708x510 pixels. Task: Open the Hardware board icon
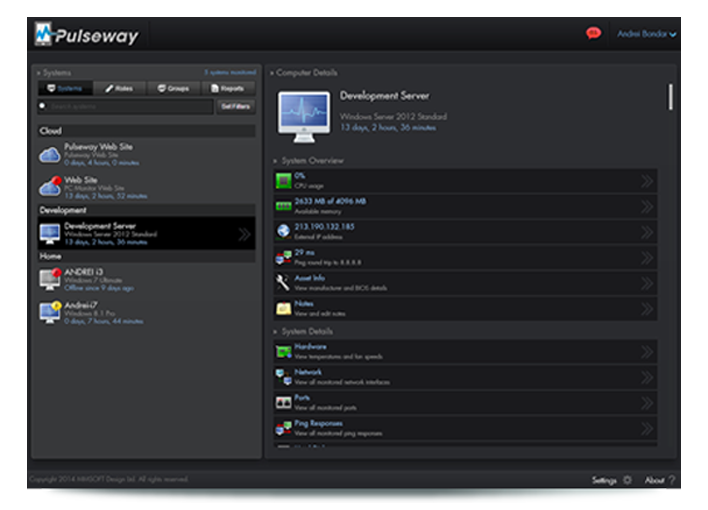click(284, 351)
